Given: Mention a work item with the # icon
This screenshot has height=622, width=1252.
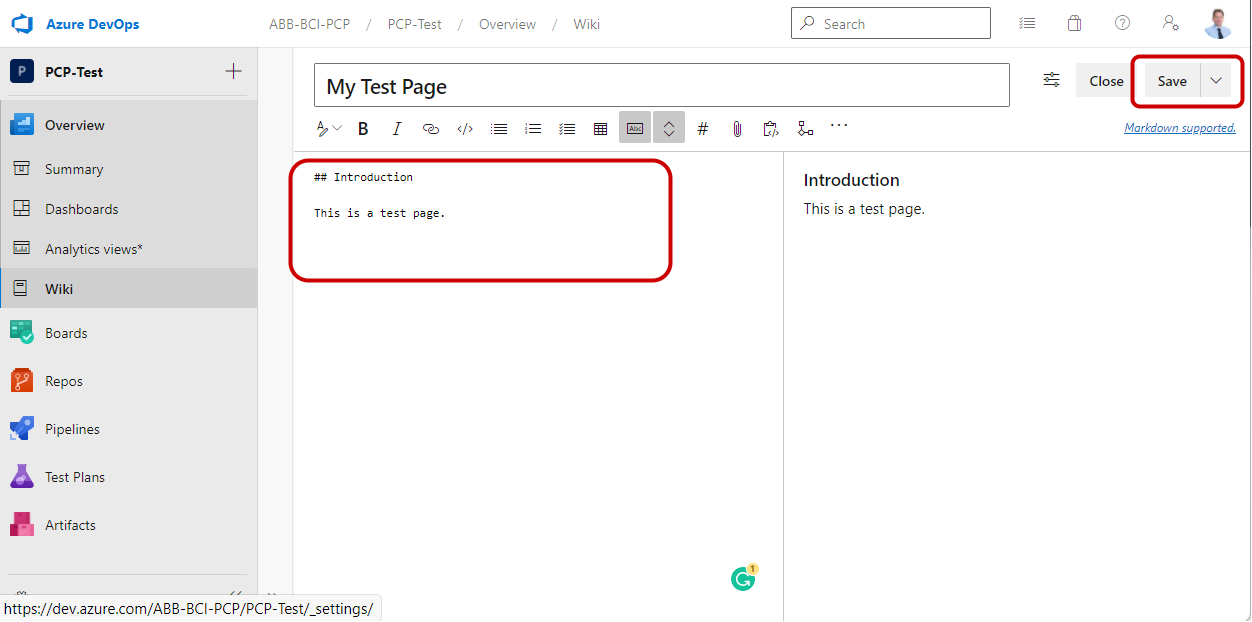Looking at the screenshot, I should coord(703,128).
